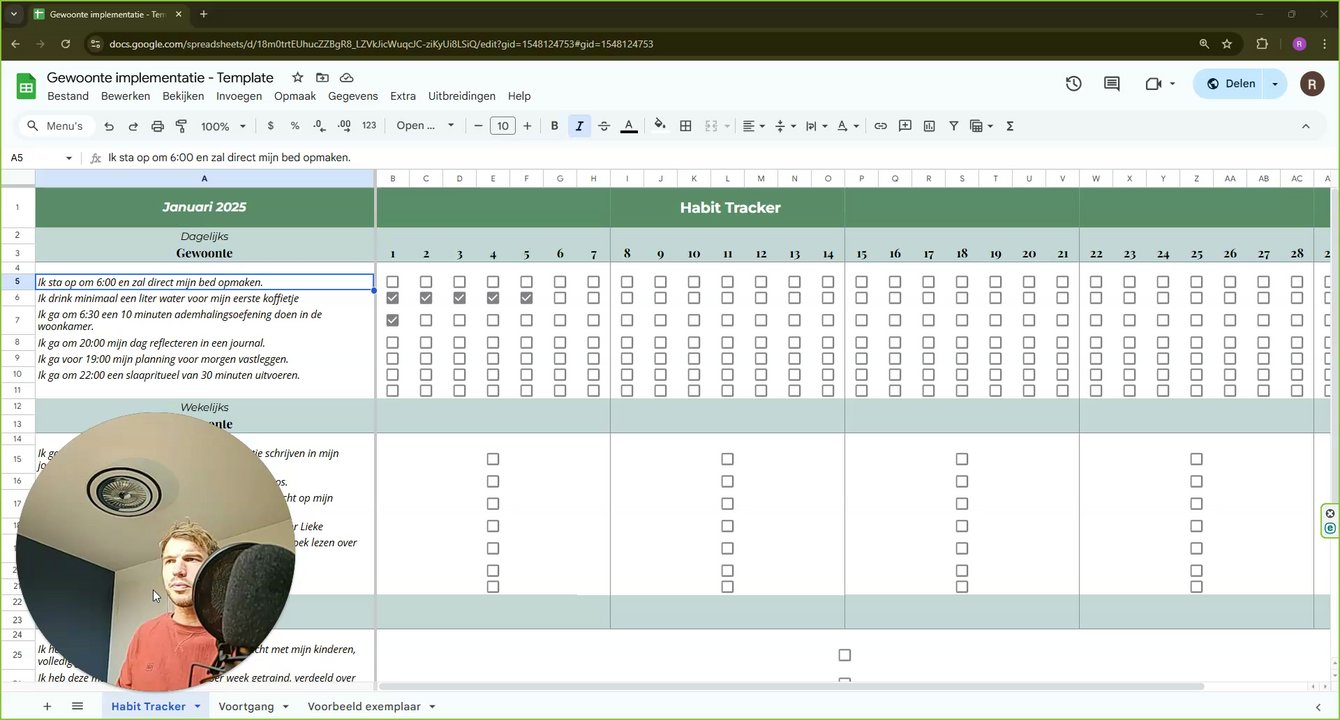Check day 22 for slaapritueel habit

tap(1096, 375)
